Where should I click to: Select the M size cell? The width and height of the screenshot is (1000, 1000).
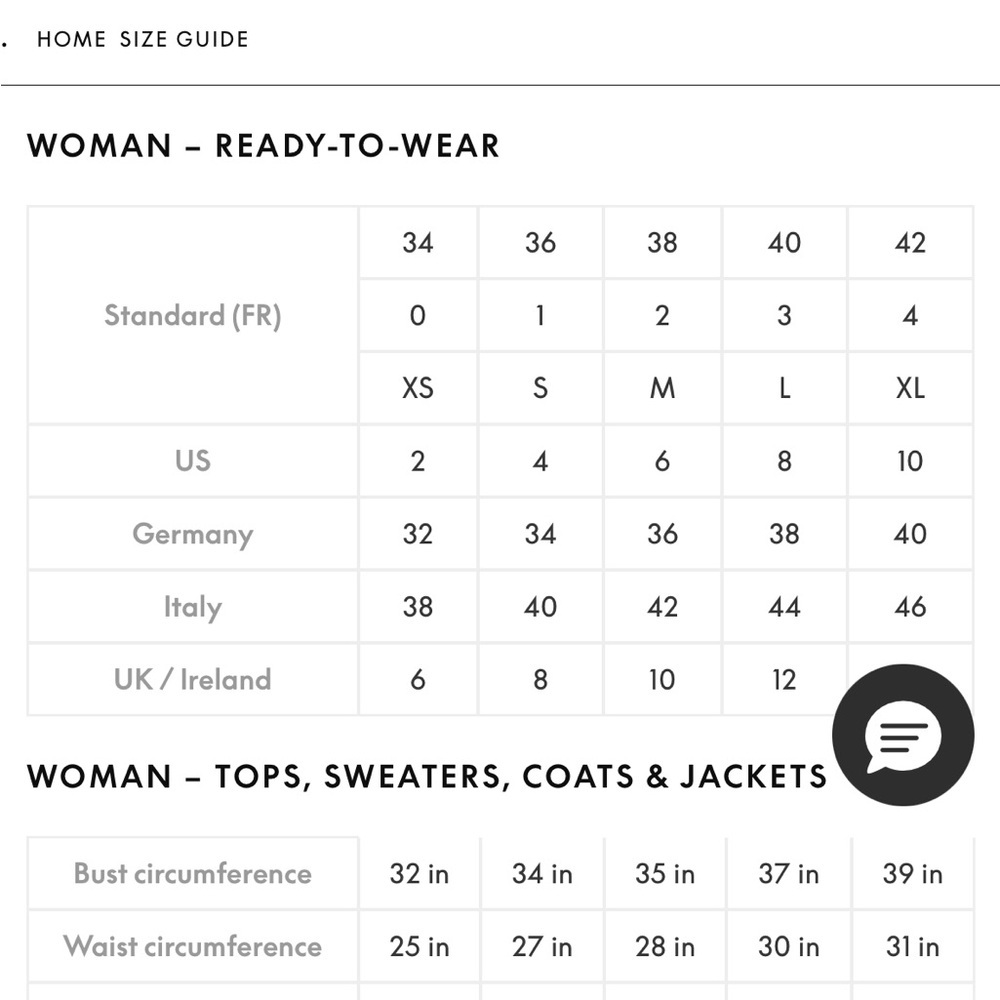coord(662,388)
